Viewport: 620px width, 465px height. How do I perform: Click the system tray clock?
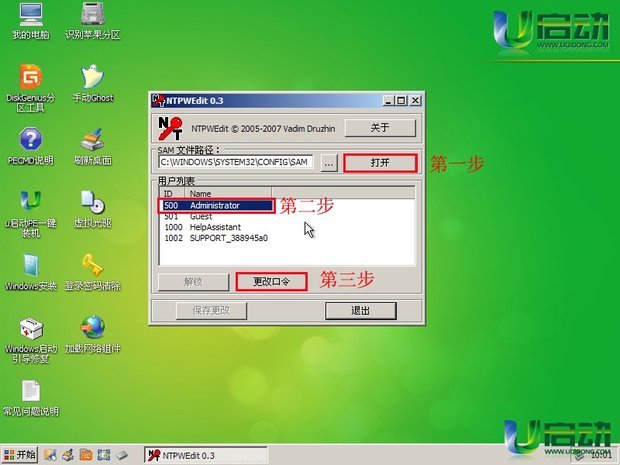[601, 456]
